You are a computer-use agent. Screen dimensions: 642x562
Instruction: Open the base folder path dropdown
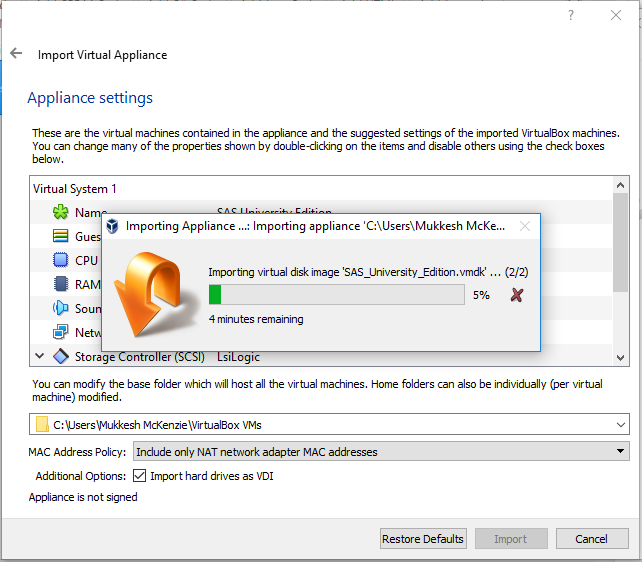pos(621,424)
